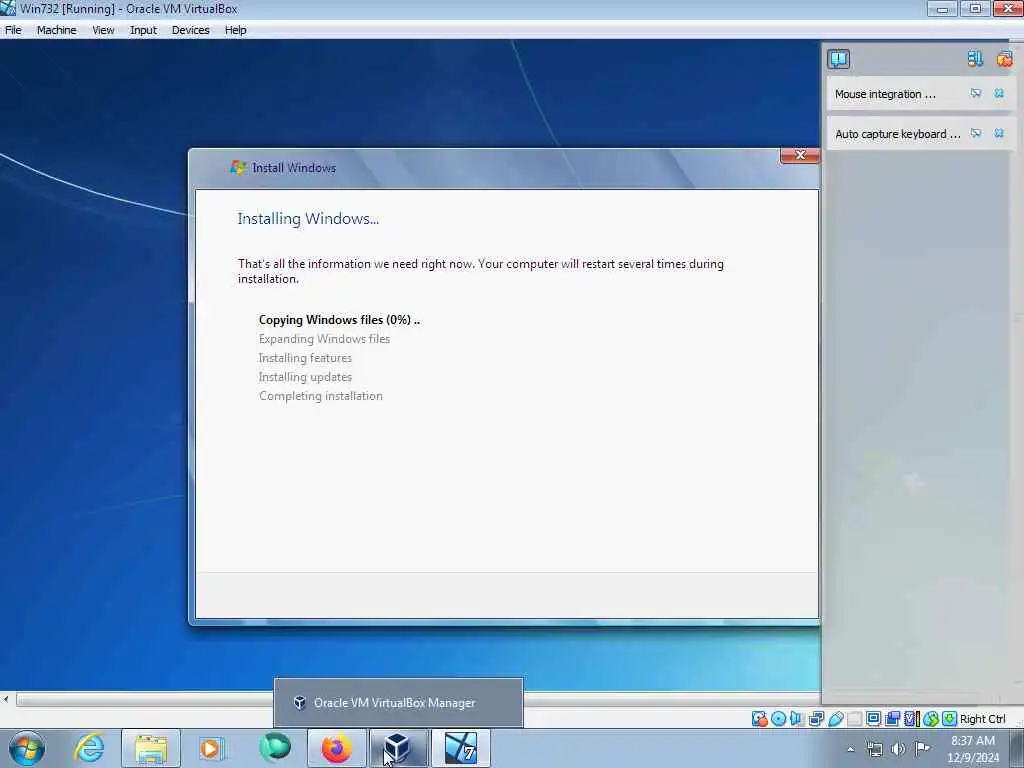The height and width of the screenshot is (768, 1024).
Task: Click the Installing Windows... heading
Action: [x=308, y=219]
